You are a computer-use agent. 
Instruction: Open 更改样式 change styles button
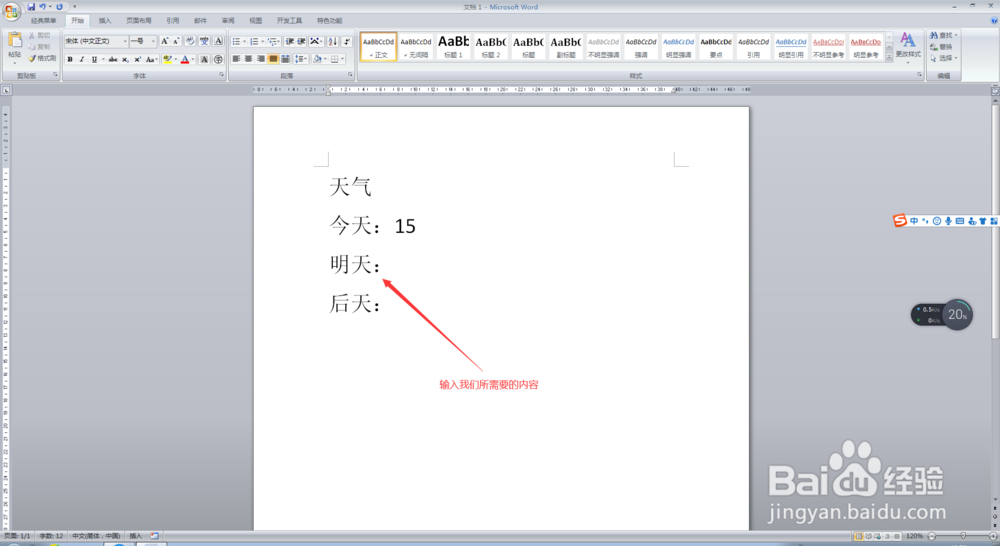coord(908,46)
